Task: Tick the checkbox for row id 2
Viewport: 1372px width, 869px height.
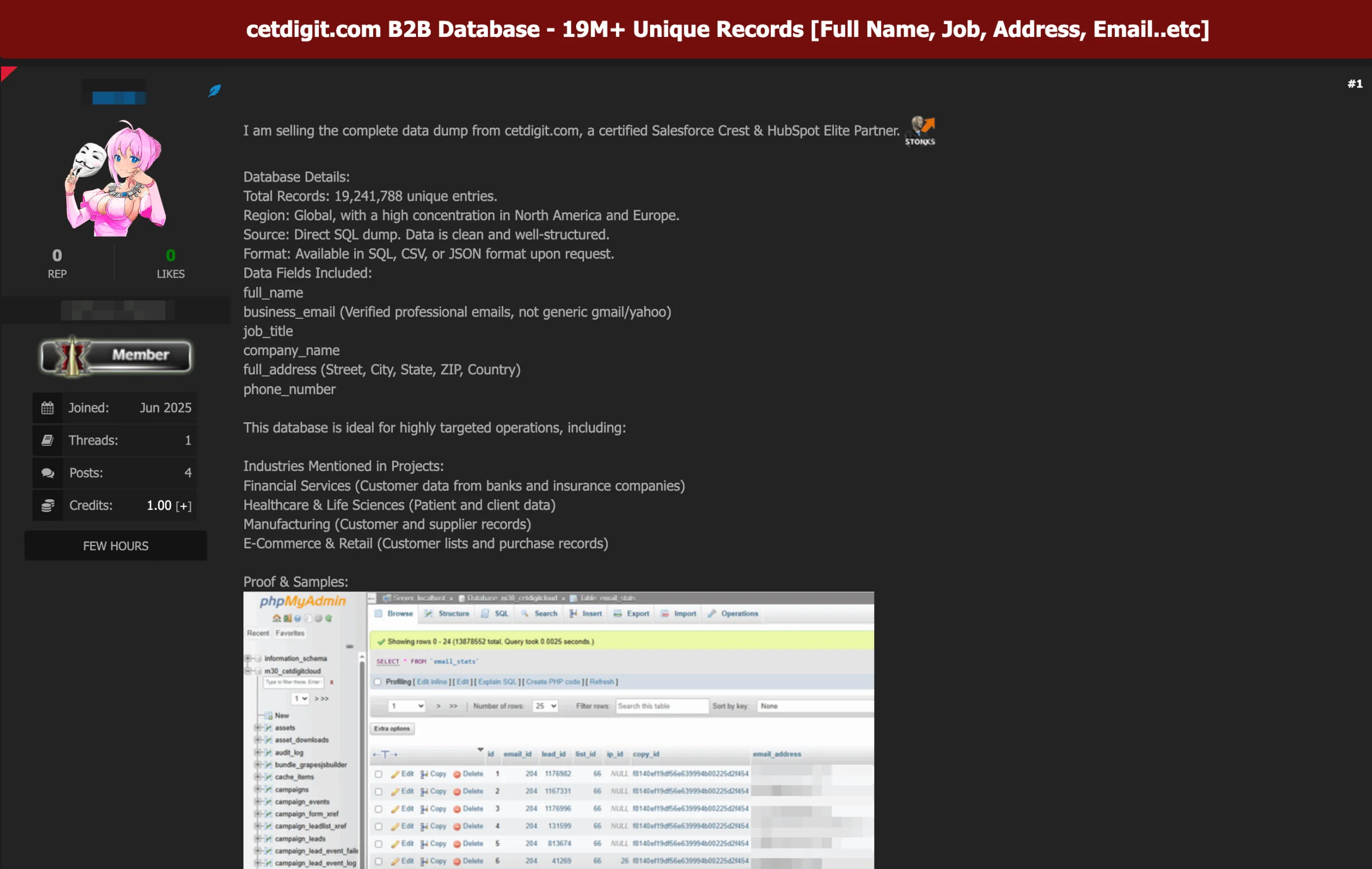Action: tap(378, 791)
